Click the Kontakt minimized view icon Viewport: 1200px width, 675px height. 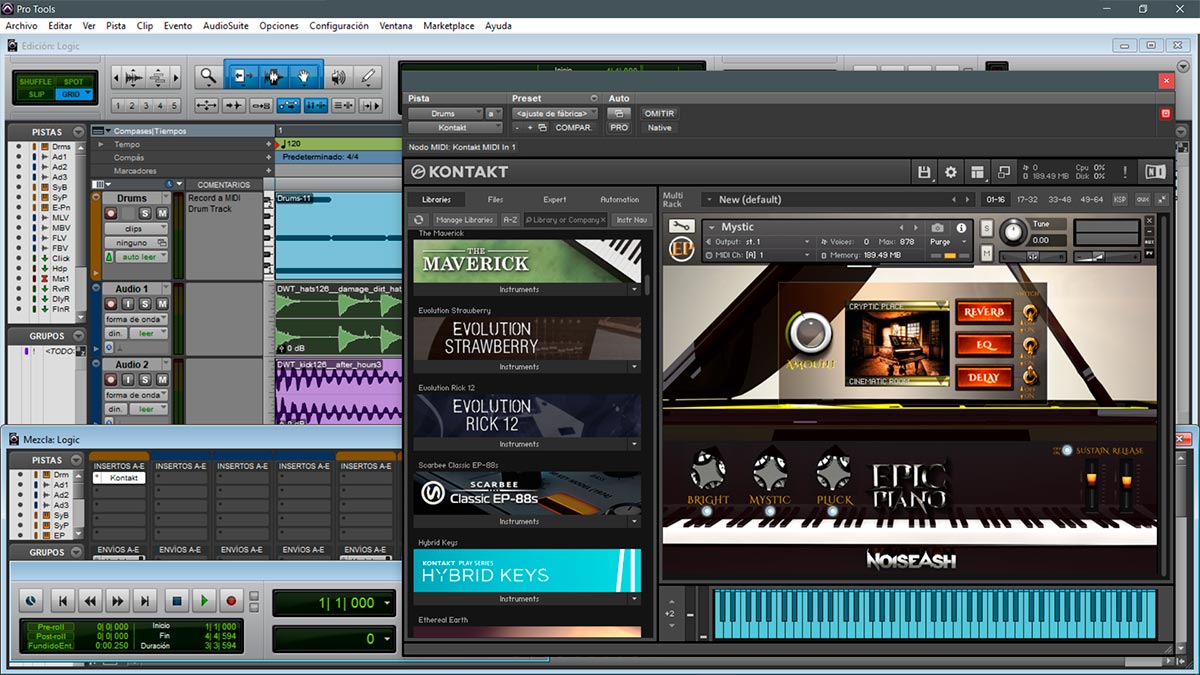tap(1003, 172)
